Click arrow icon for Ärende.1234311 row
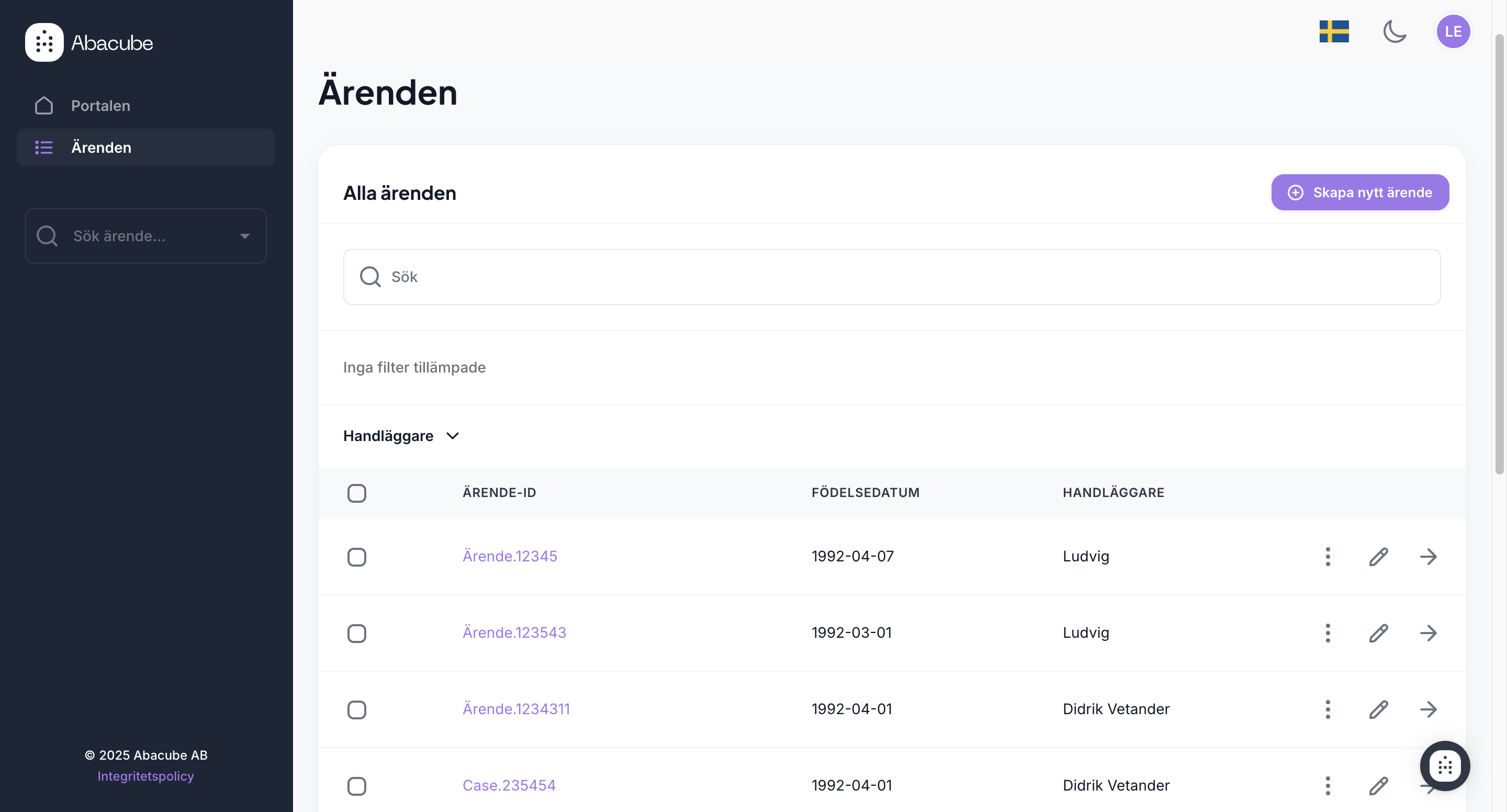This screenshot has width=1507, height=812. point(1428,709)
